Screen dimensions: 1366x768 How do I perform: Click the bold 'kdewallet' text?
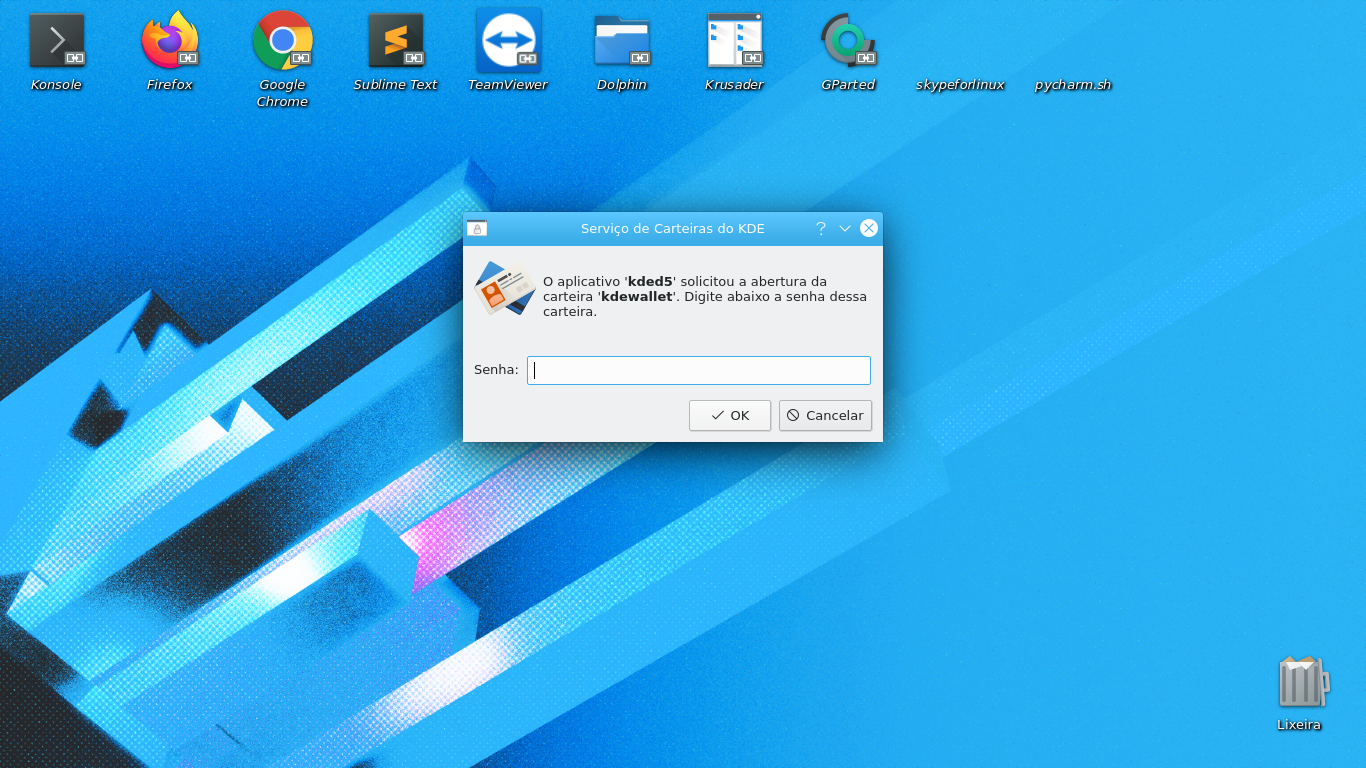pos(637,297)
